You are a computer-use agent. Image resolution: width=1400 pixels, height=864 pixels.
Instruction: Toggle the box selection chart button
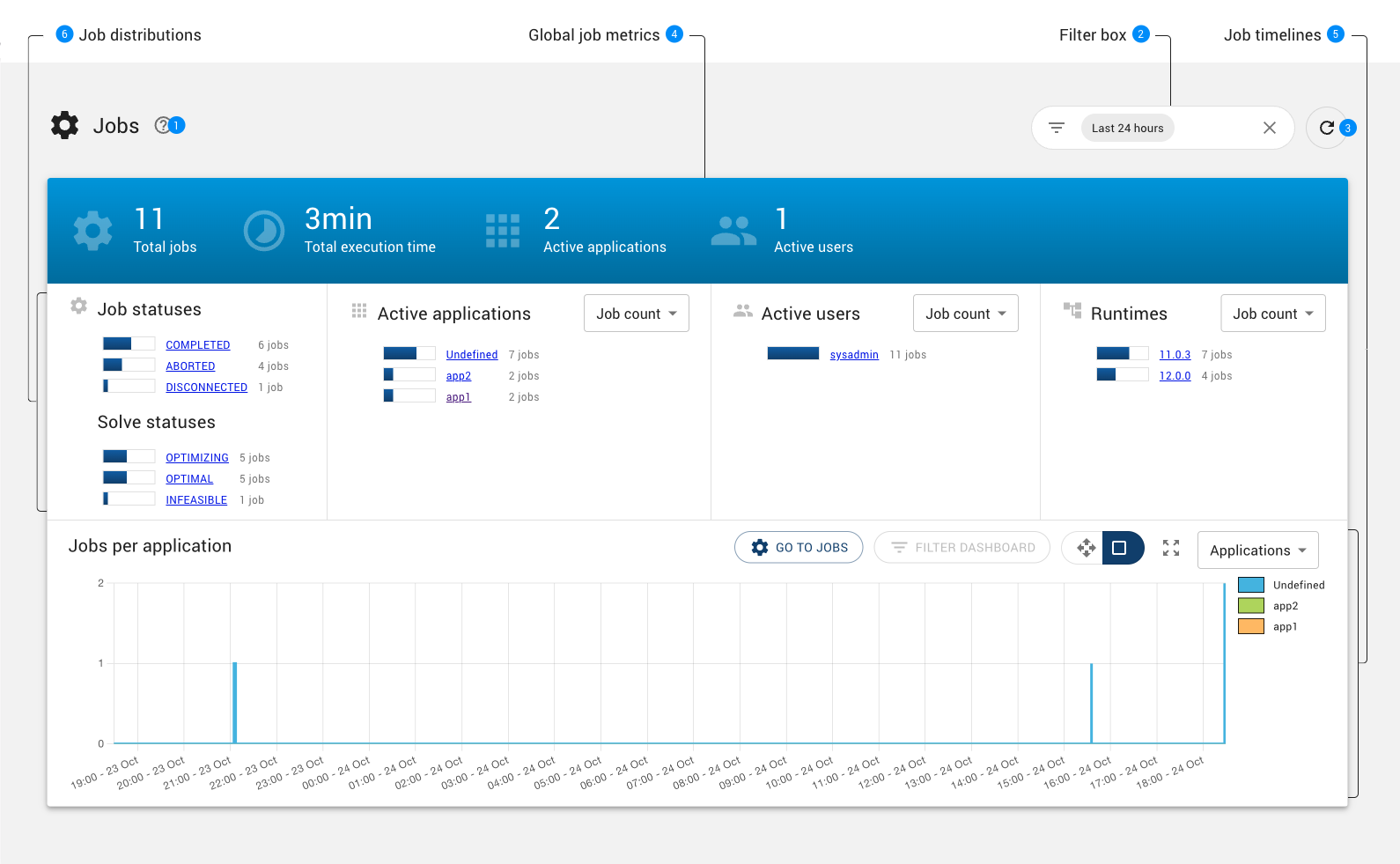click(1120, 548)
